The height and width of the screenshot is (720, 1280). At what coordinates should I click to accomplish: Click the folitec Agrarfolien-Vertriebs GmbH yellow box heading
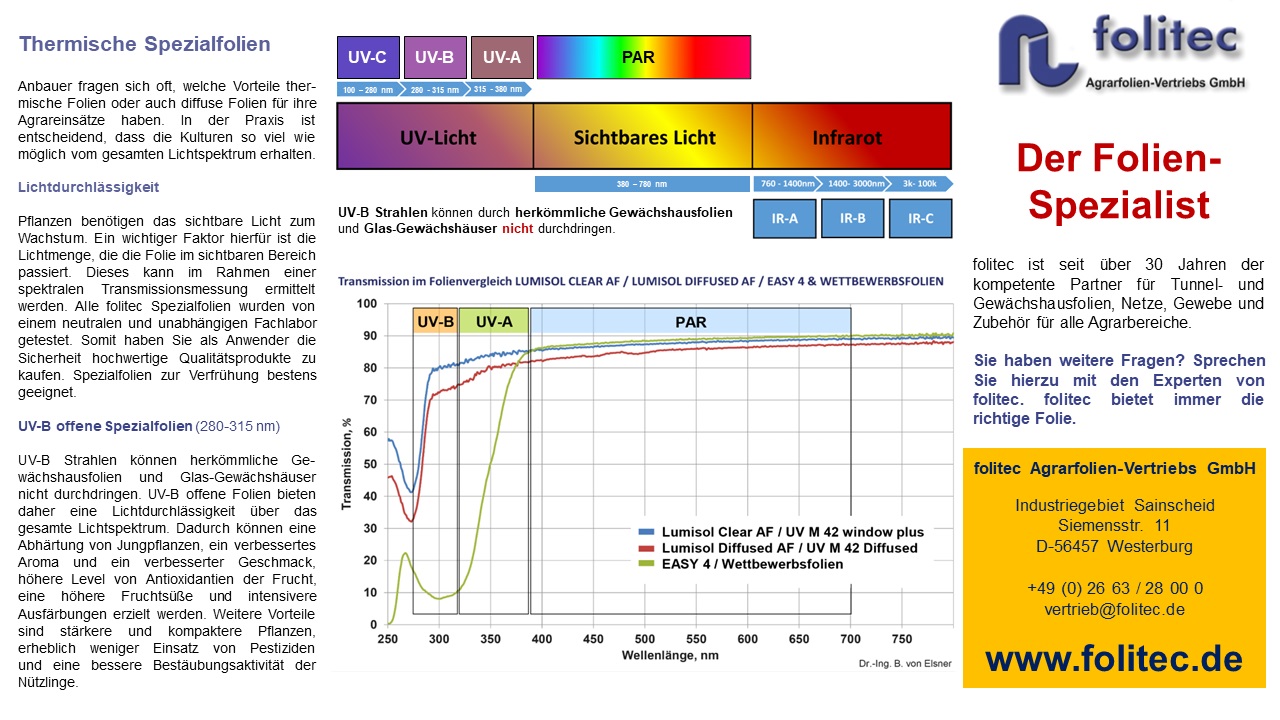point(1114,468)
